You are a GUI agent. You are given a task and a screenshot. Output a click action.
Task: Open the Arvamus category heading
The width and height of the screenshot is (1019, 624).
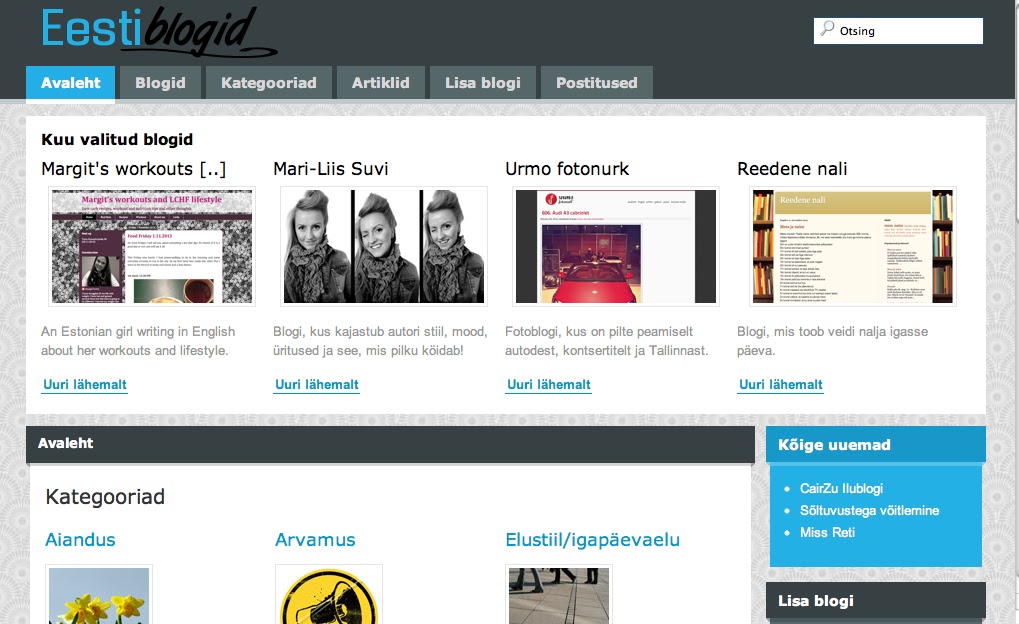pos(315,540)
